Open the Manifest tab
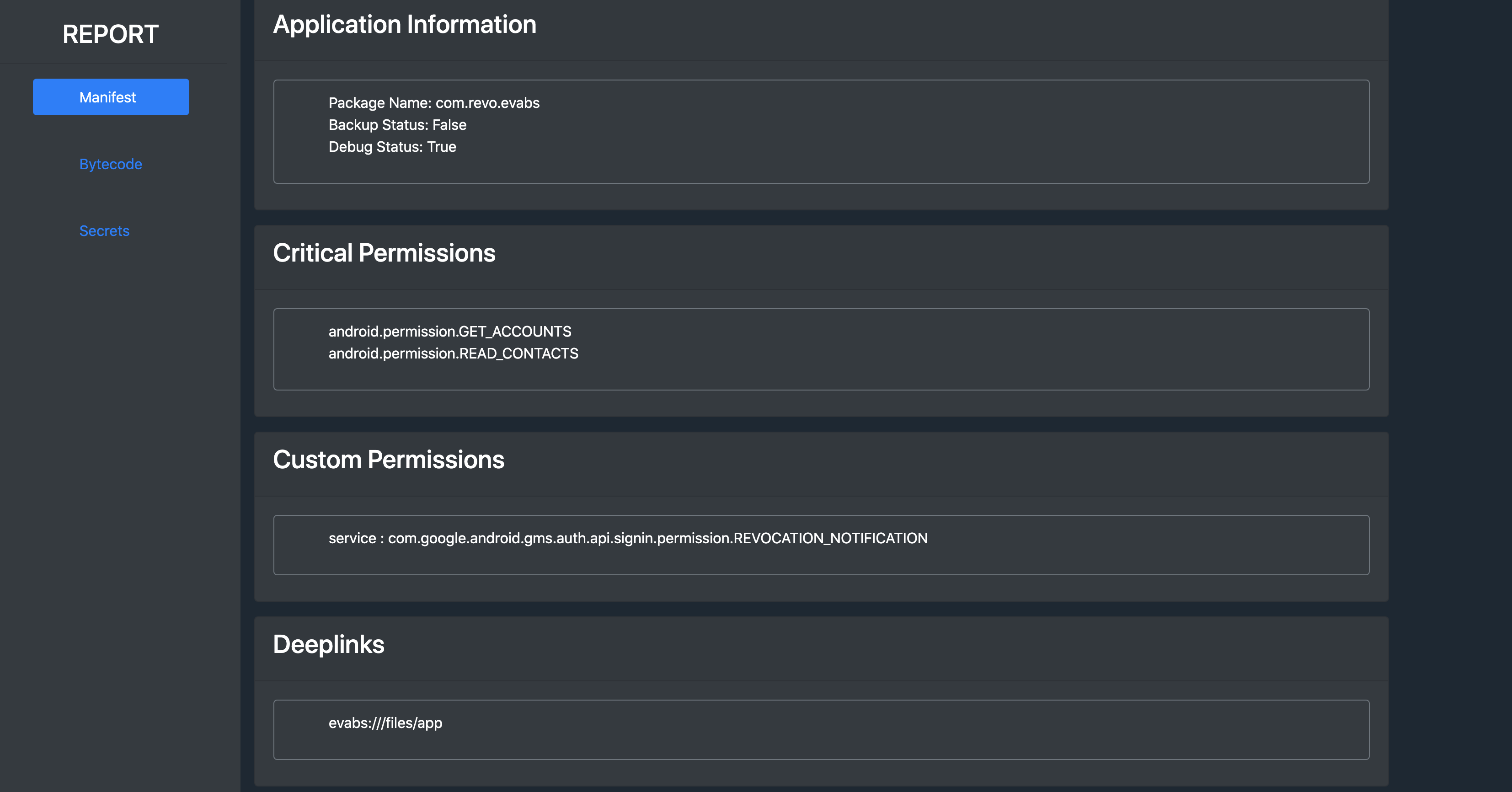Screen dimensions: 1512x792 [110, 97]
